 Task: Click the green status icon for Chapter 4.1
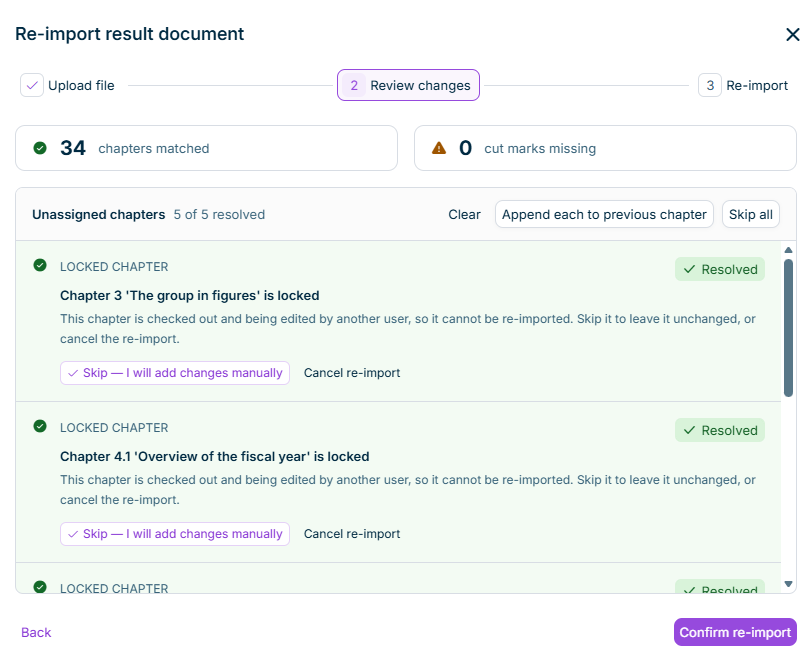(40, 426)
